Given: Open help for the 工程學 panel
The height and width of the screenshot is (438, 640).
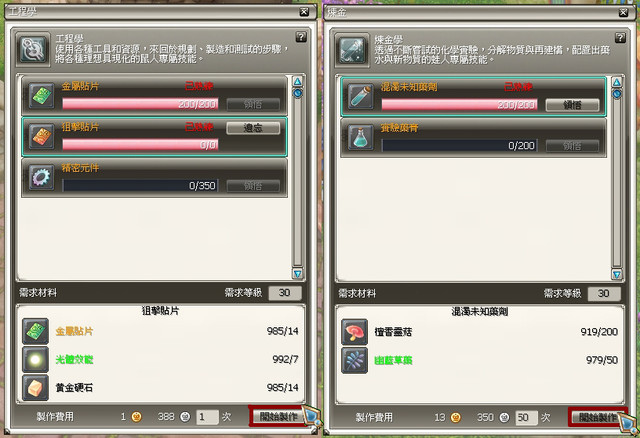Looking at the screenshot, I should pyautogui.click(x=301, y=37).
